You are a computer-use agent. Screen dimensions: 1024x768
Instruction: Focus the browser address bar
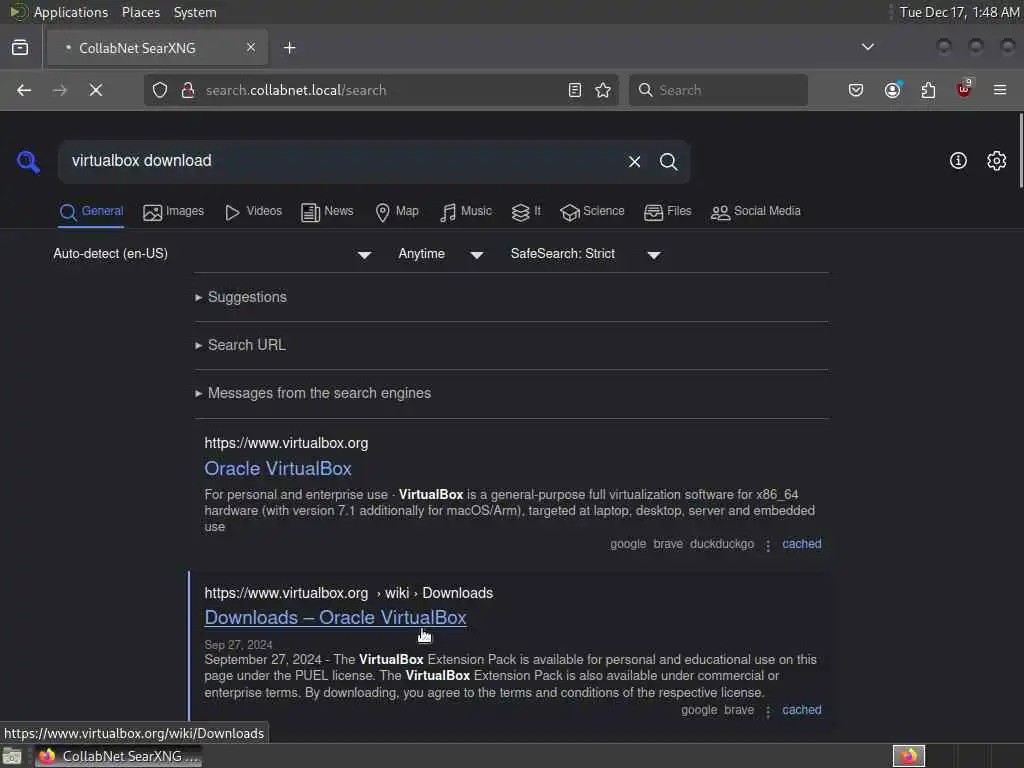(x=380, y=90)
